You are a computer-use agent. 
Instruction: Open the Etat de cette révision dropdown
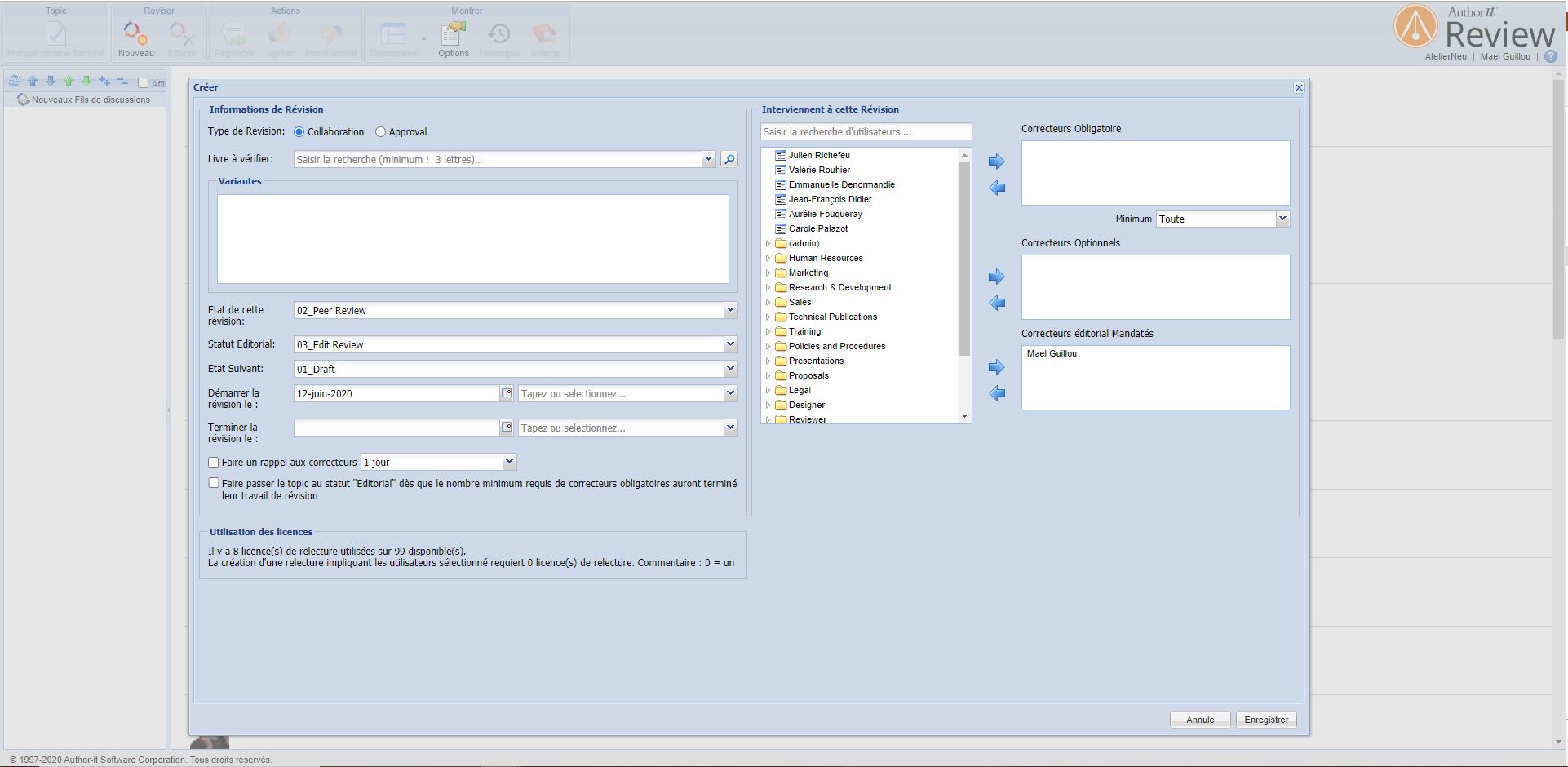(x=730, y=310)
